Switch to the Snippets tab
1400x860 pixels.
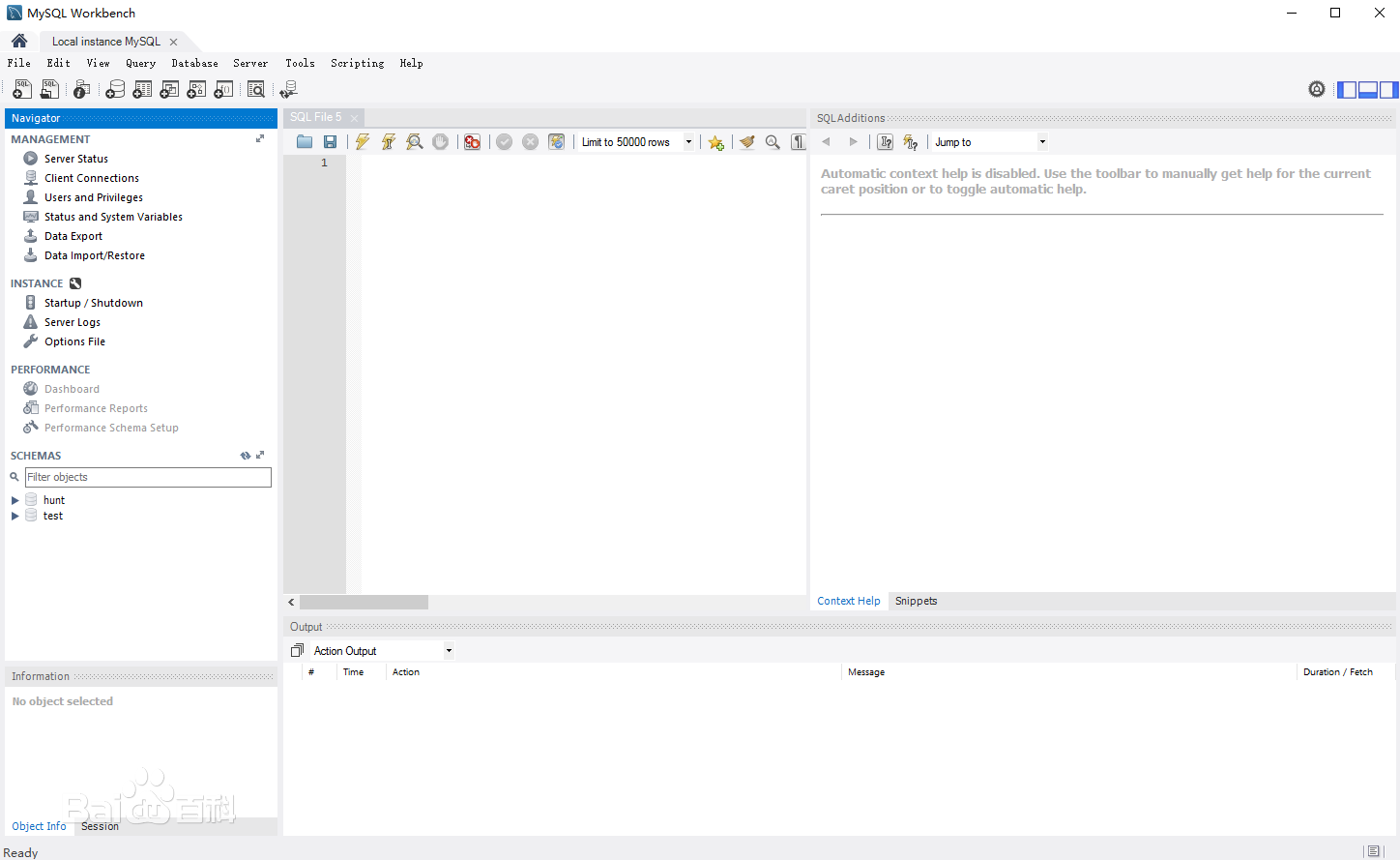click(917, 601)
